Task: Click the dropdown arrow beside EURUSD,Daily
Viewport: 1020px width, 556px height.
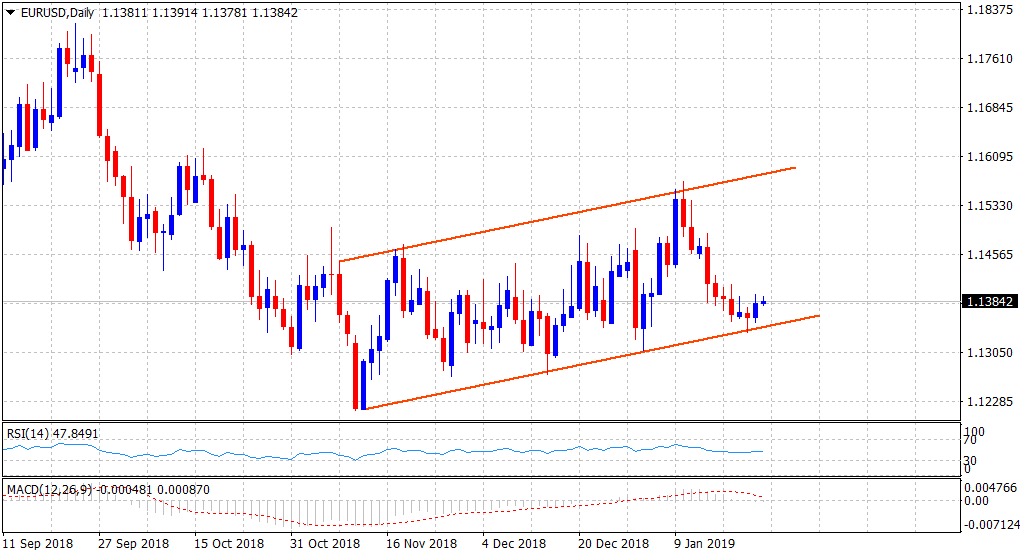Action: coord(10,12)
